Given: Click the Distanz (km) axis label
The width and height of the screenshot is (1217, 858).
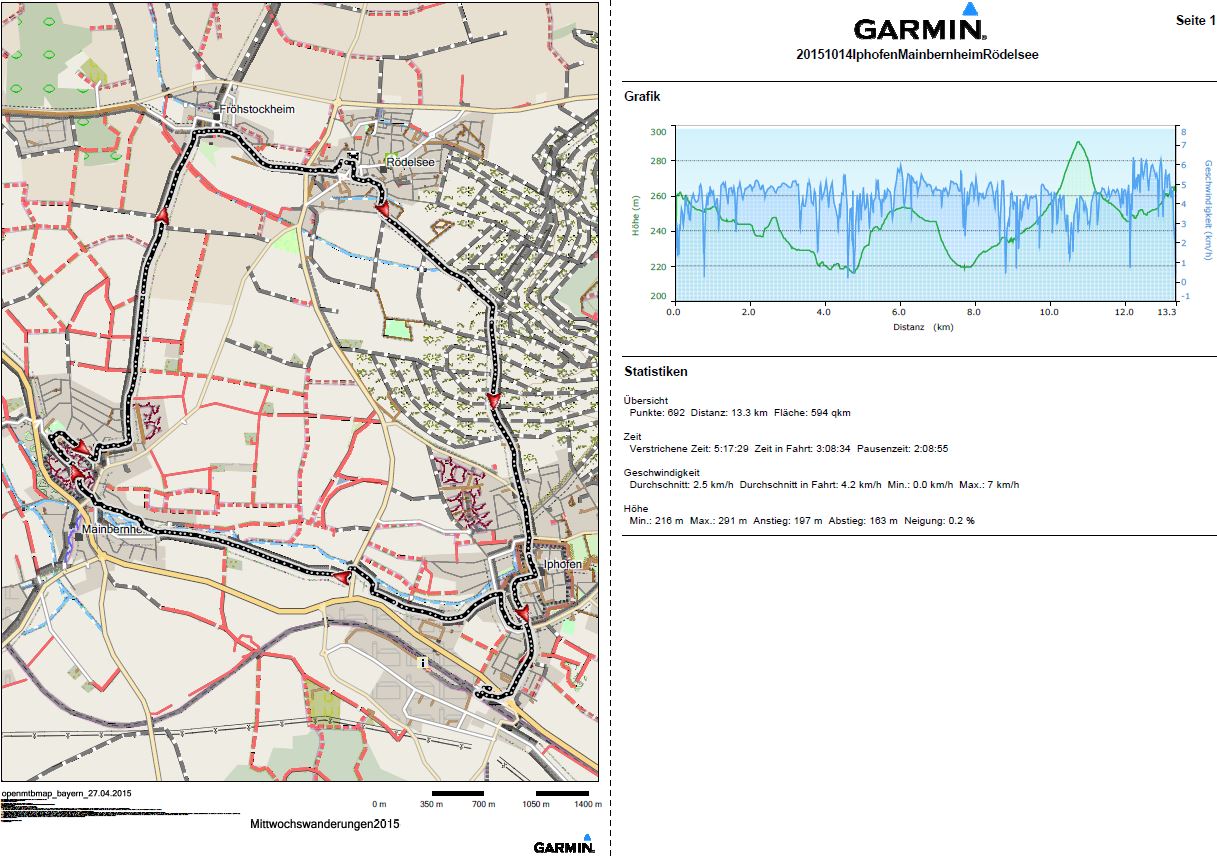Looking at the screenshot, I should click(922, 327).
